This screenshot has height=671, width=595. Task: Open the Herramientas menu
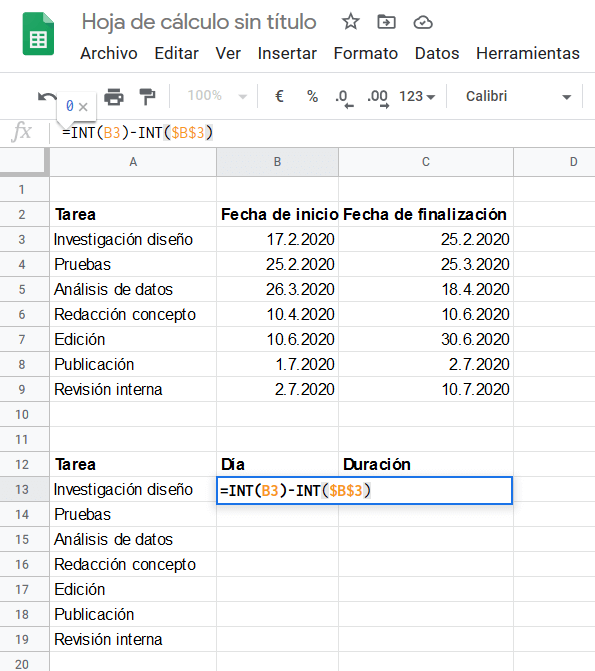click(528, 53)
